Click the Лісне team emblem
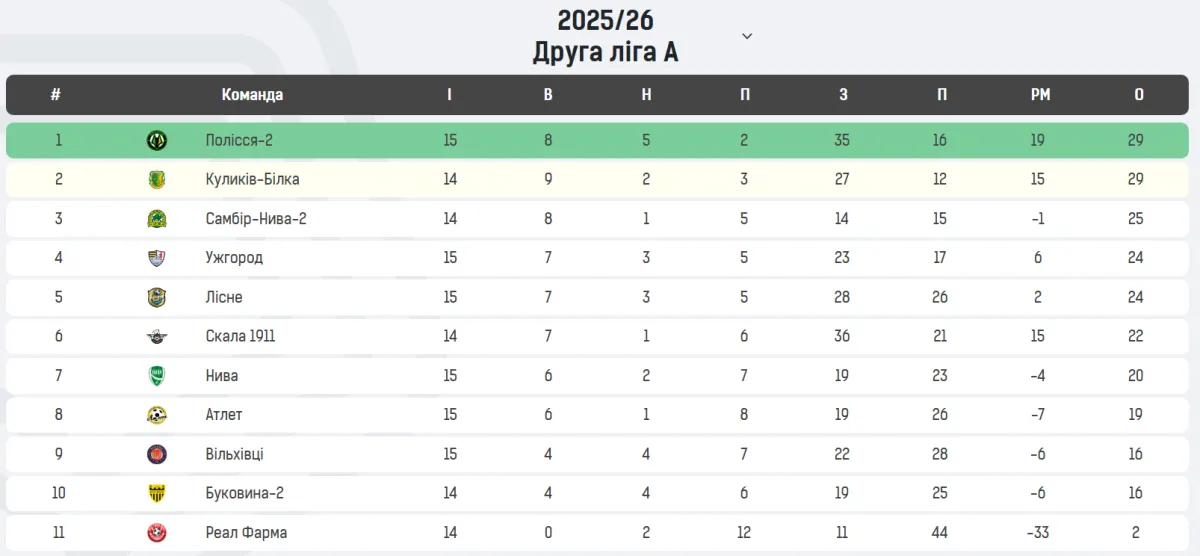The width and height of the screenshot is (1200, 556). (x=157, y=297)
